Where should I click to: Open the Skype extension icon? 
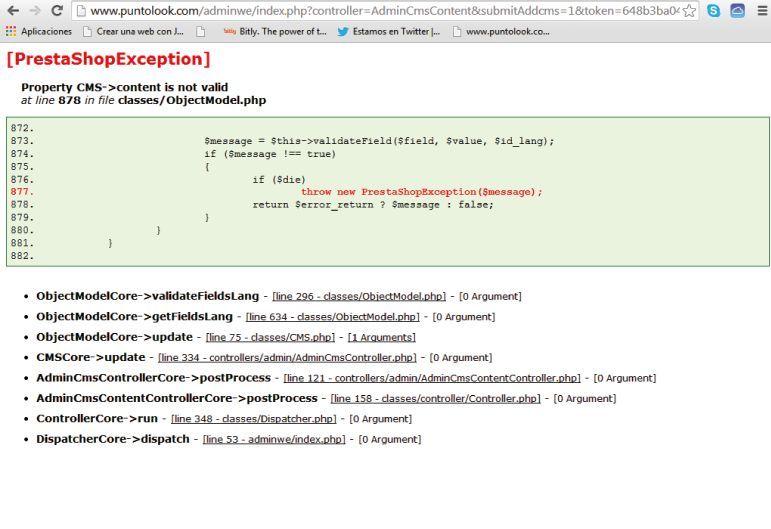[713, 10]
